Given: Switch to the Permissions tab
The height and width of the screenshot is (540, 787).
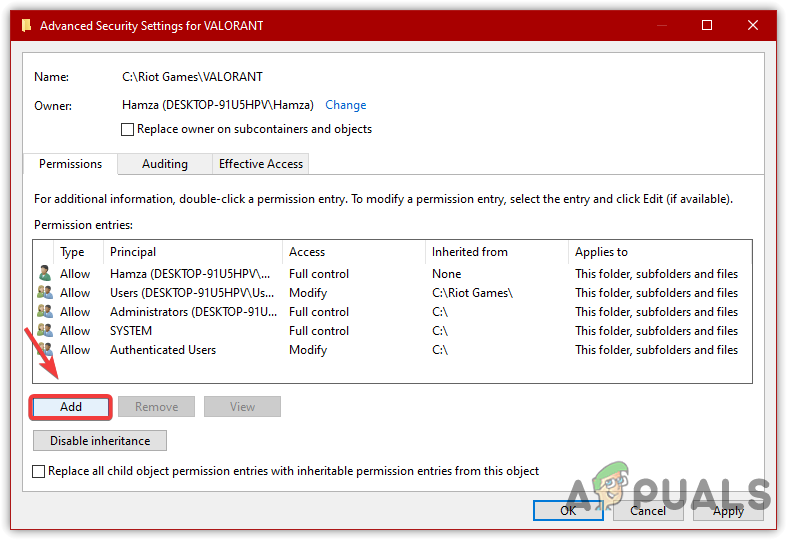Looking at the screenshot, I should [x=70, y=164].
